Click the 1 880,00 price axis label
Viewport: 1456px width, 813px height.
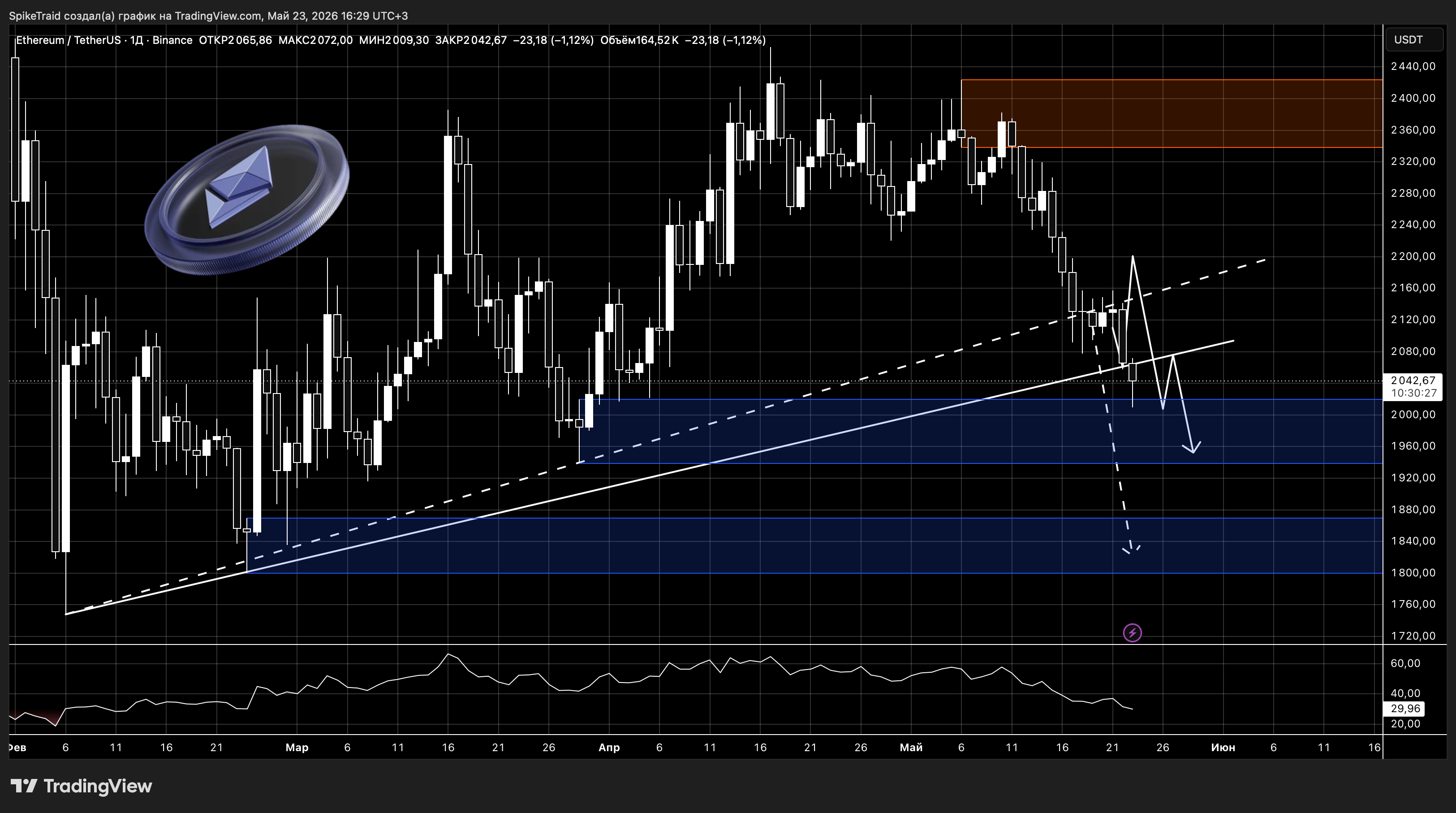(1413, 510)
